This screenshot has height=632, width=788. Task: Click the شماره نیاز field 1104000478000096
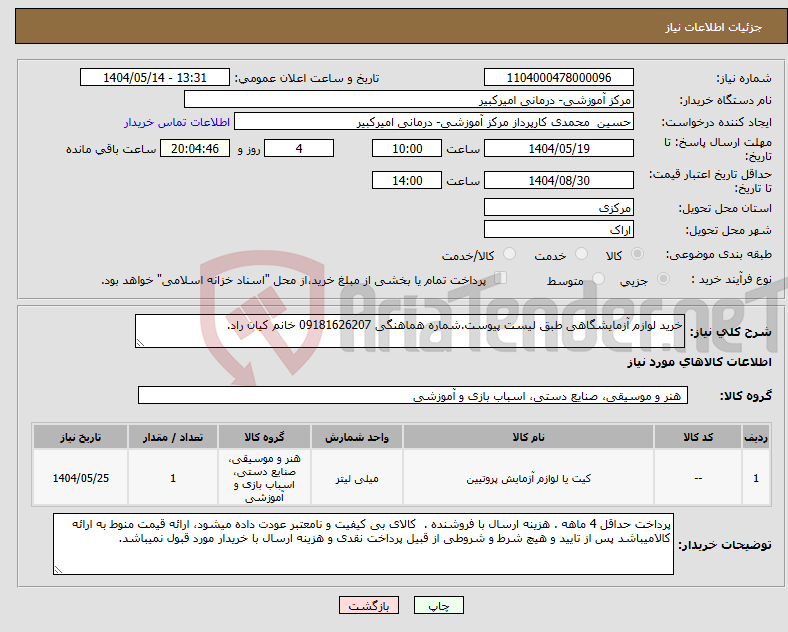[559, 77]
